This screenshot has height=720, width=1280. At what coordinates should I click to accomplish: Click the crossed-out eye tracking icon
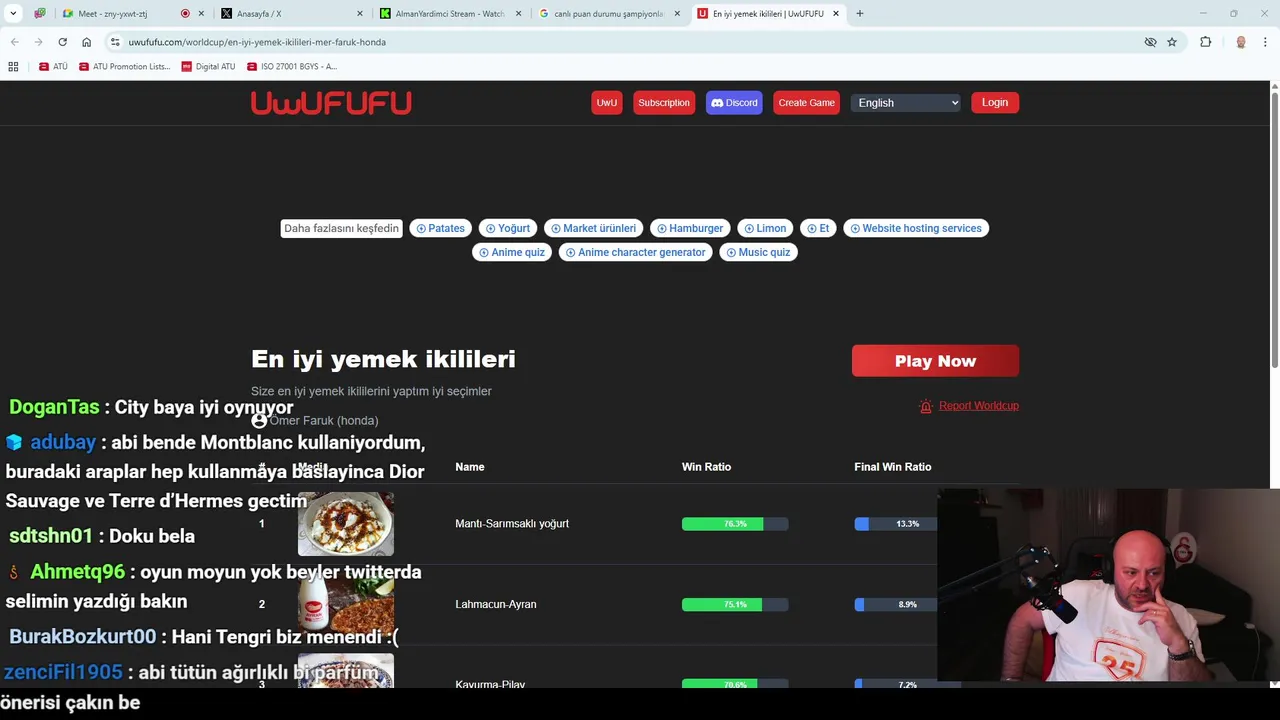pos(1150,42)
